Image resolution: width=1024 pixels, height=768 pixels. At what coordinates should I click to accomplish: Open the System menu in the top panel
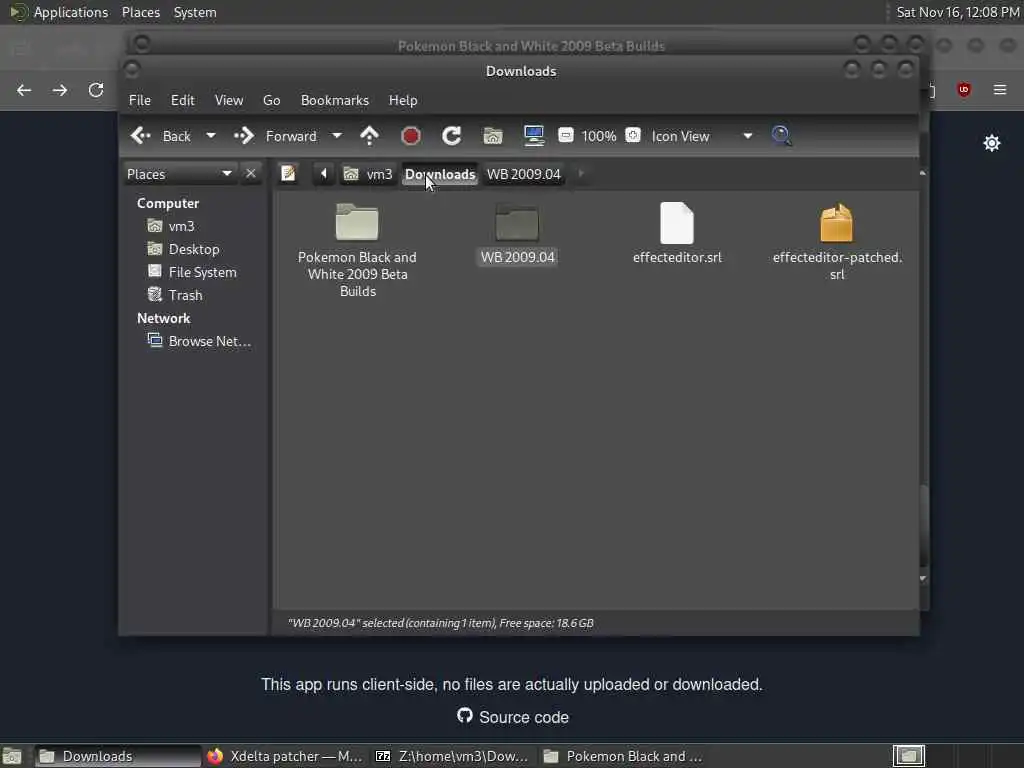click(x=195, y=12)
